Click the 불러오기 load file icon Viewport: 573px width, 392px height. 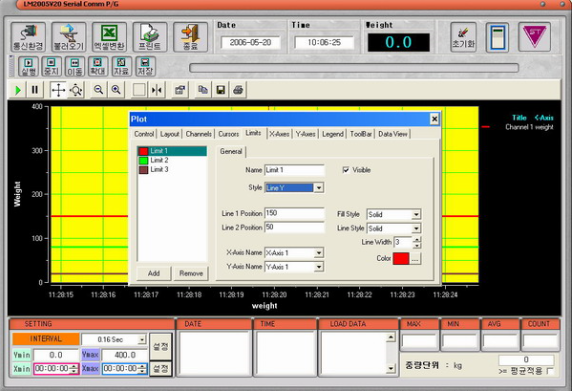coord(69,37)
